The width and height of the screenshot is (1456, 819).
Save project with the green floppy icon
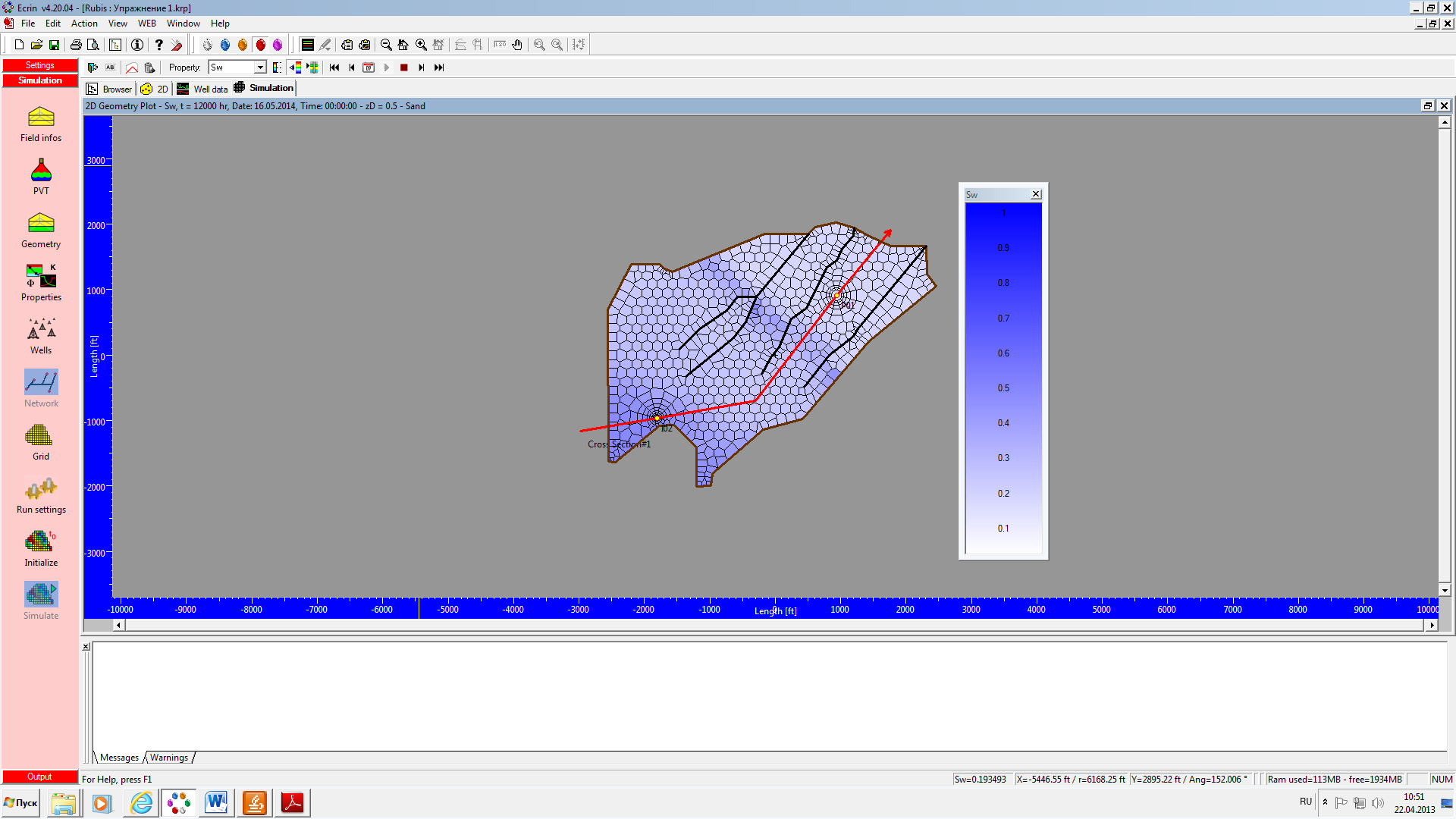click(54, 45)
